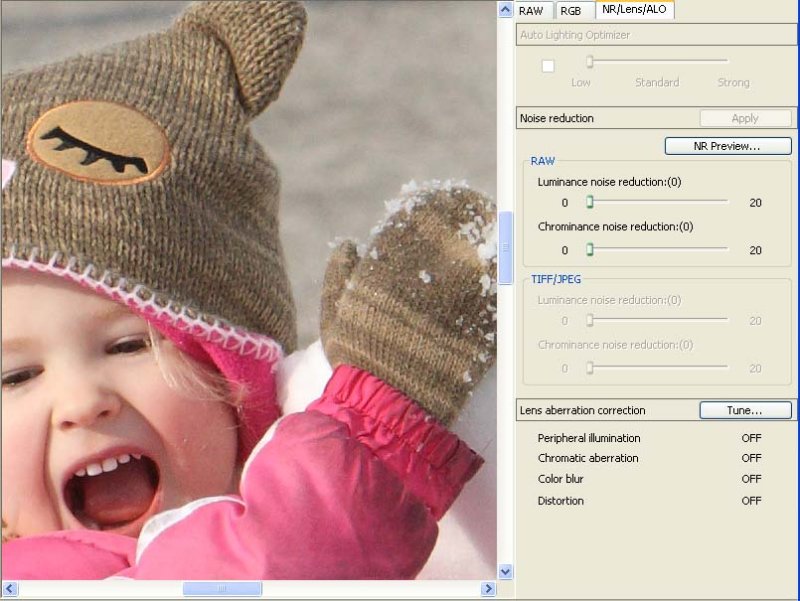Click the TIFF/JPEG chrominance noise reduction slider
Screen dimensions: 800x601
658,367
